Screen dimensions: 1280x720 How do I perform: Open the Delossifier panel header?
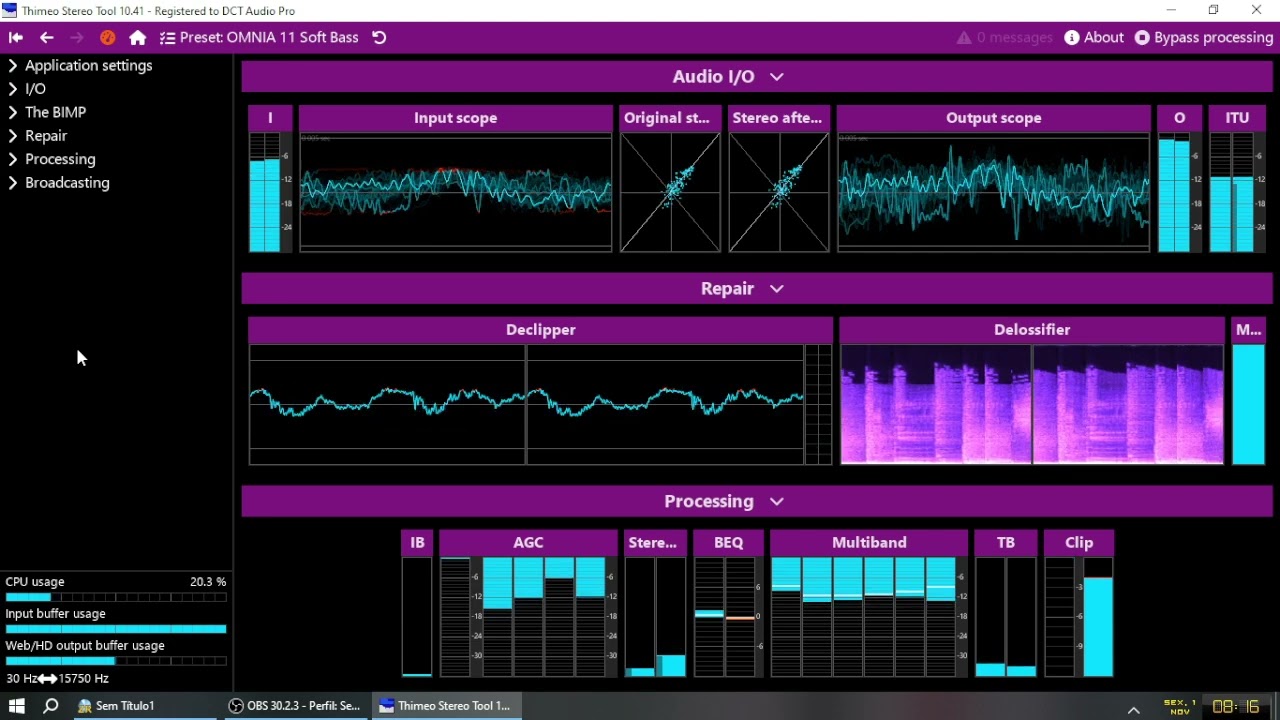(x=1032, y=330)
